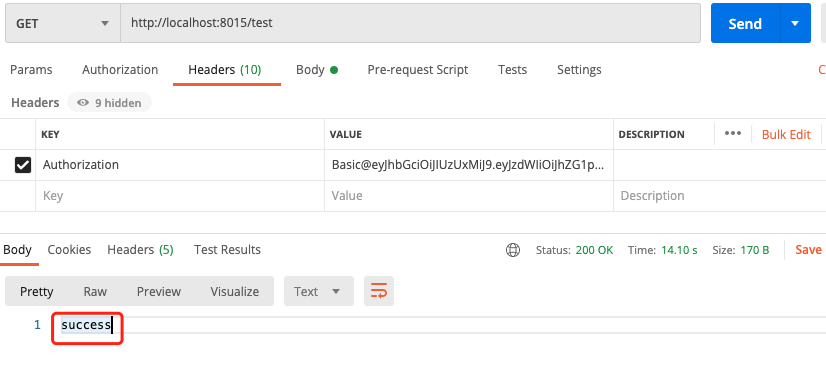The height and width of the screenshot is (378, 826).
Task: Open the request Settings tab
Action: point(579,70)
